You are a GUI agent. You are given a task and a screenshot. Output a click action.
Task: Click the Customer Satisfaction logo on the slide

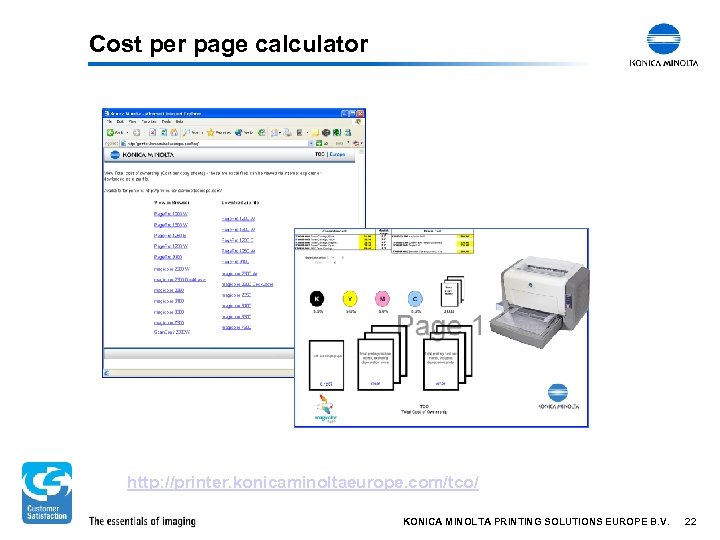point(47,492)
